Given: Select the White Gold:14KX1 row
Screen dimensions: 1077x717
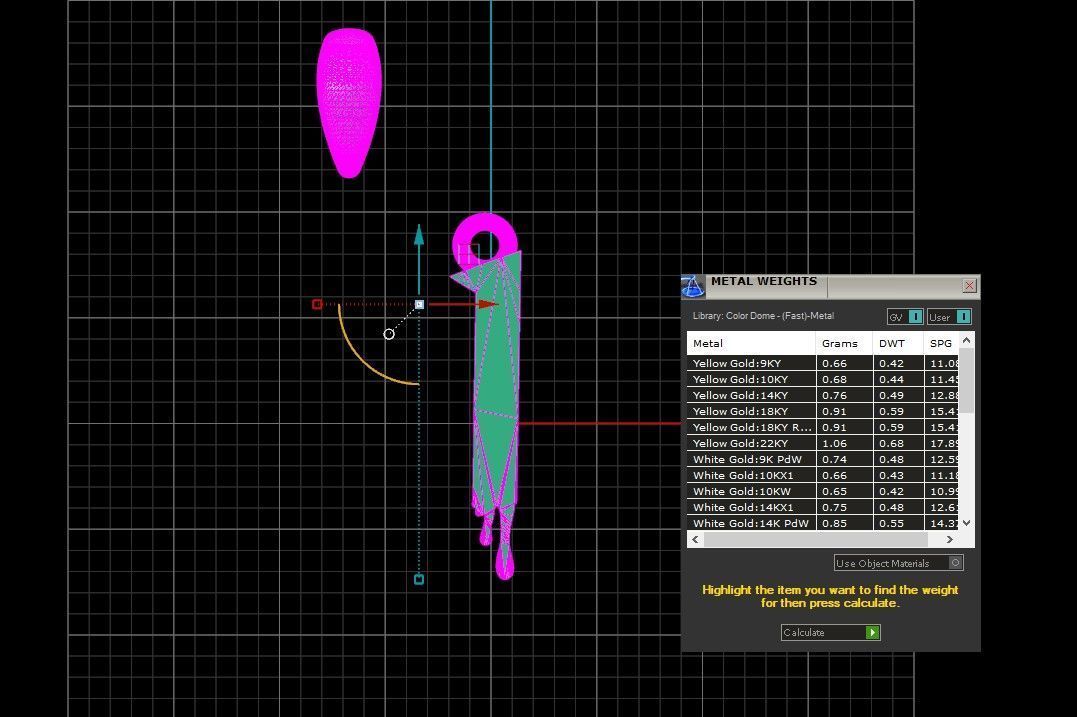Looking at the screenshot, I should click(822, 508).
